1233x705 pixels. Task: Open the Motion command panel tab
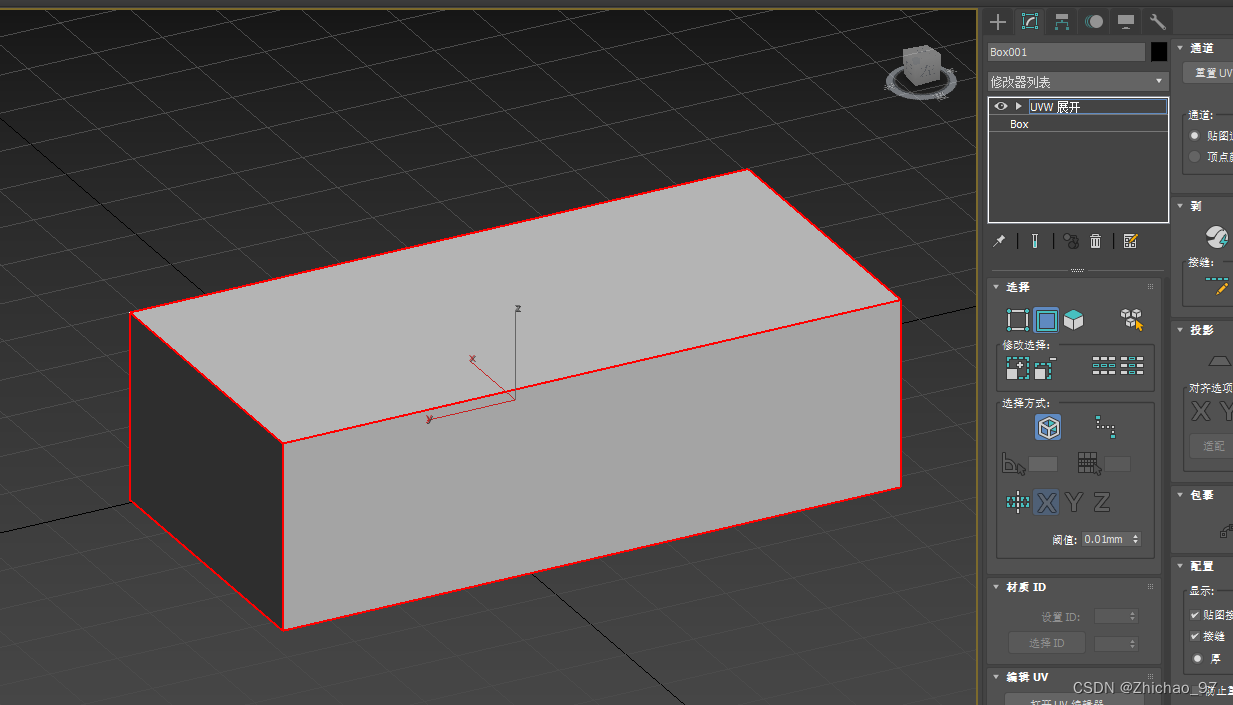point(1095,22)
